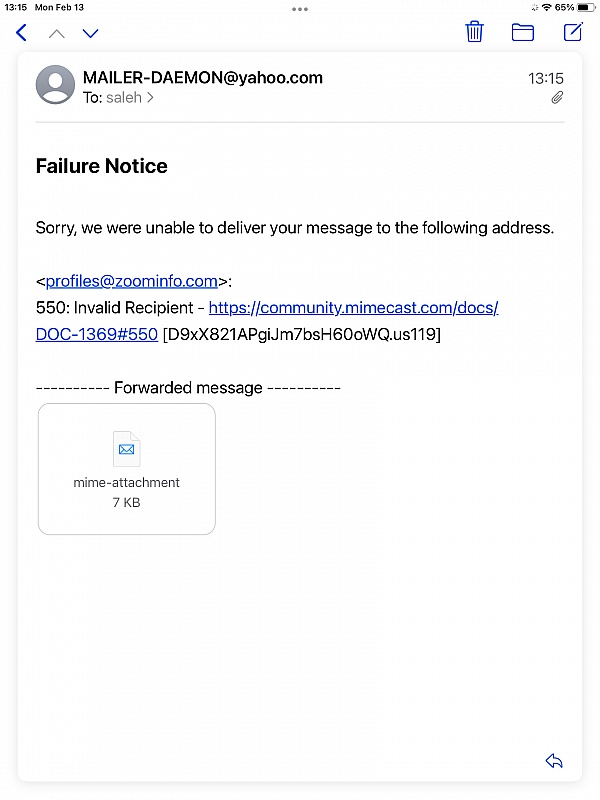Click the paperclip attachment icon

point(557,97)
